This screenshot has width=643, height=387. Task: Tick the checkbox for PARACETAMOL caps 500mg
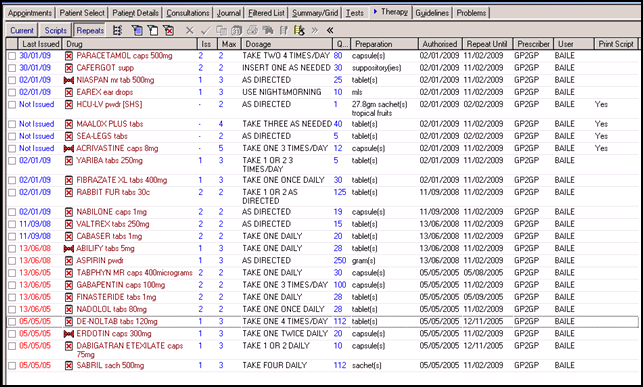pos(12,56)
